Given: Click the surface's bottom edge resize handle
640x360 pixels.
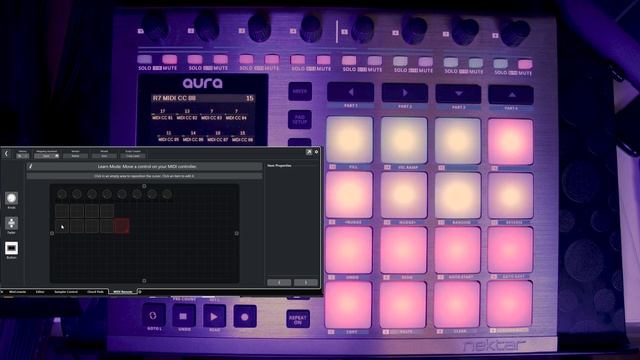Looking at the screenshot, I should tap(144, 281).
